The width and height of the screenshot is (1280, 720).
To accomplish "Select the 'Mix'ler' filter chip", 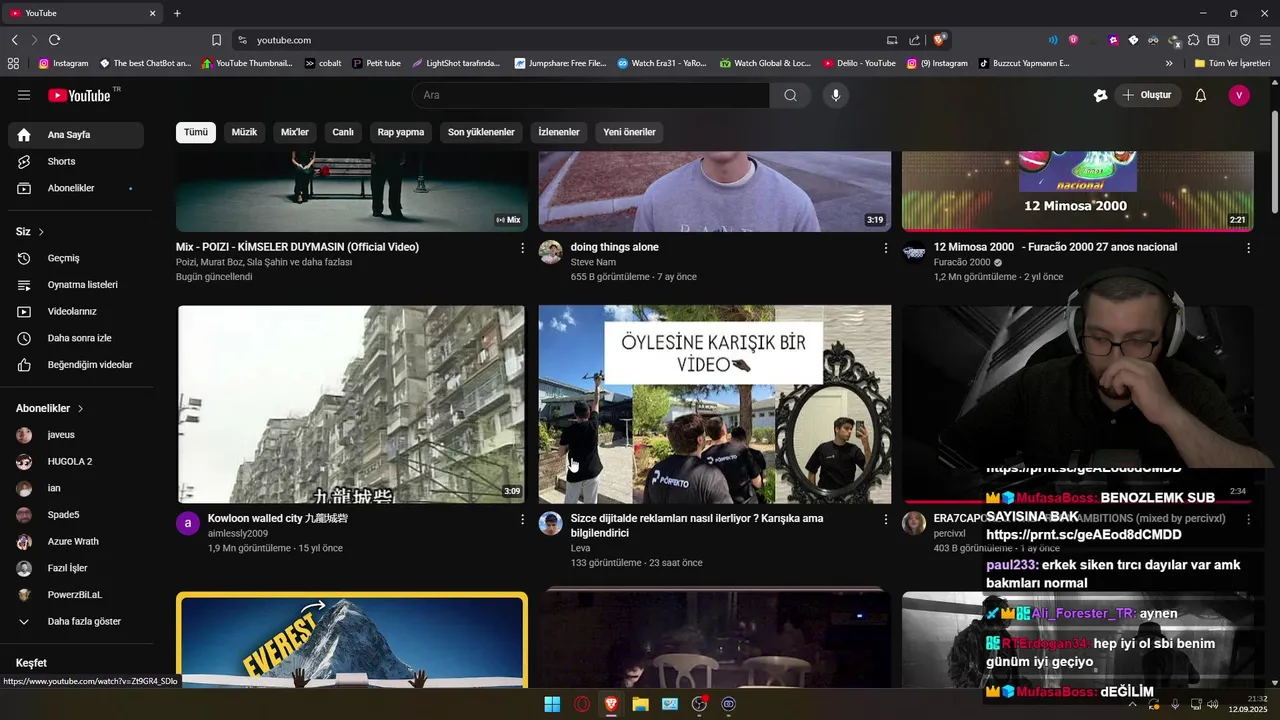I will tap(295, 132).
